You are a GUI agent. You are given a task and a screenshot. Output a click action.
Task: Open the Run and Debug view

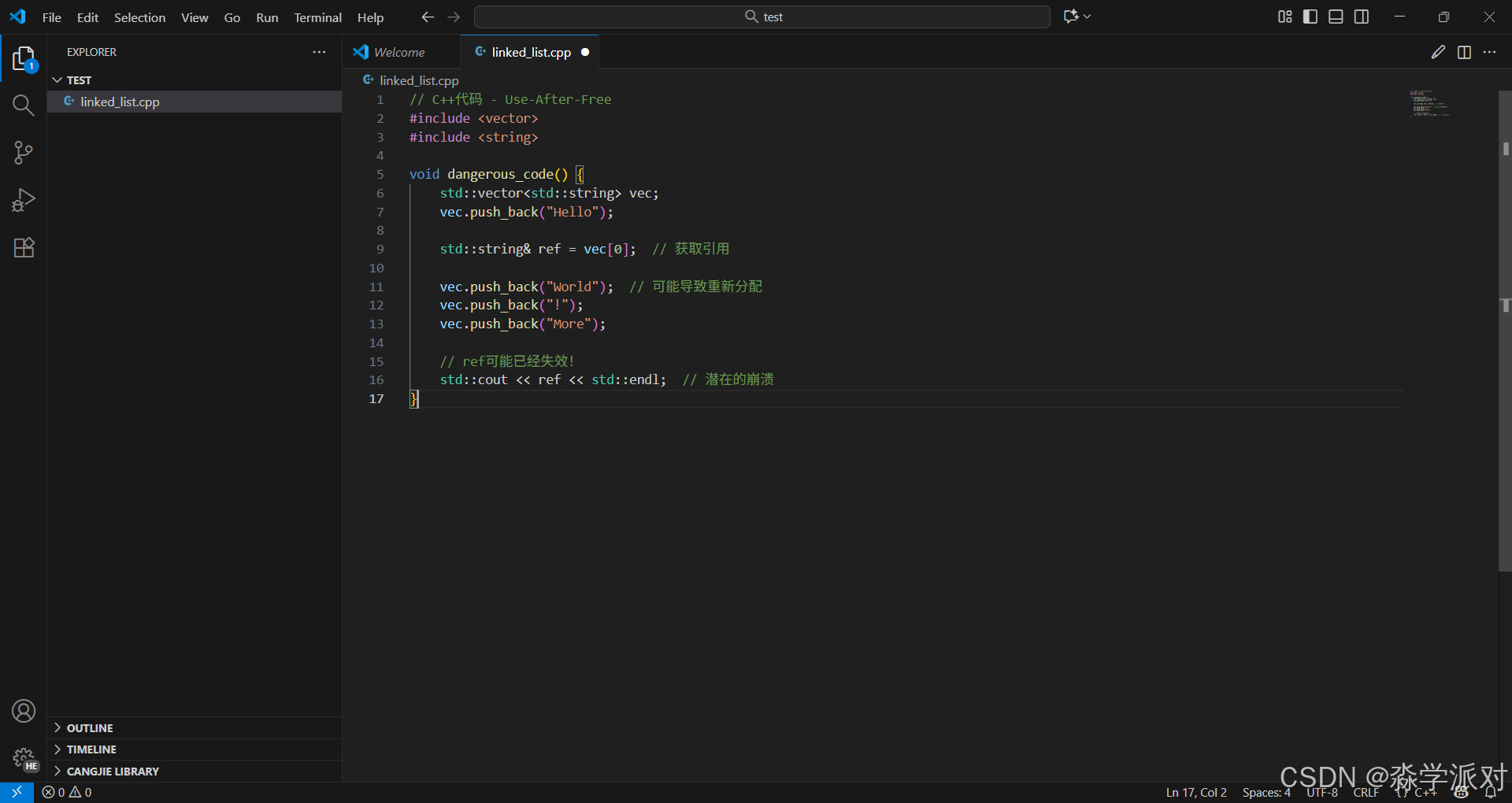pyautogui.click(x=24, y=200)
